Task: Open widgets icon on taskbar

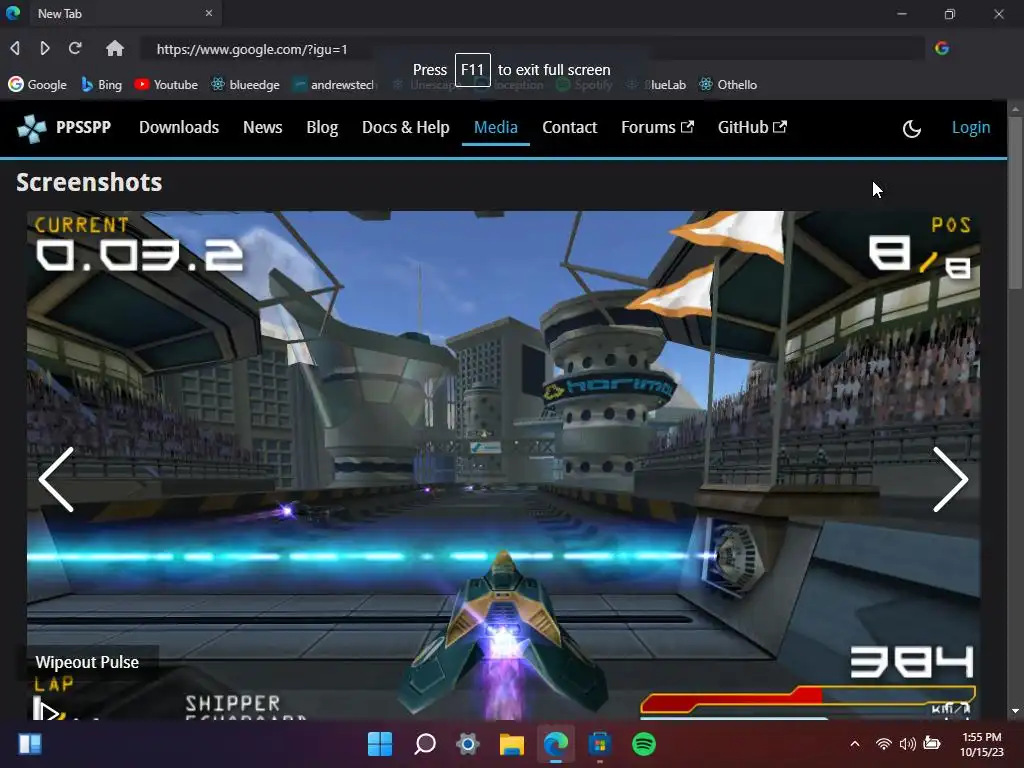Action: coord(30,744)
